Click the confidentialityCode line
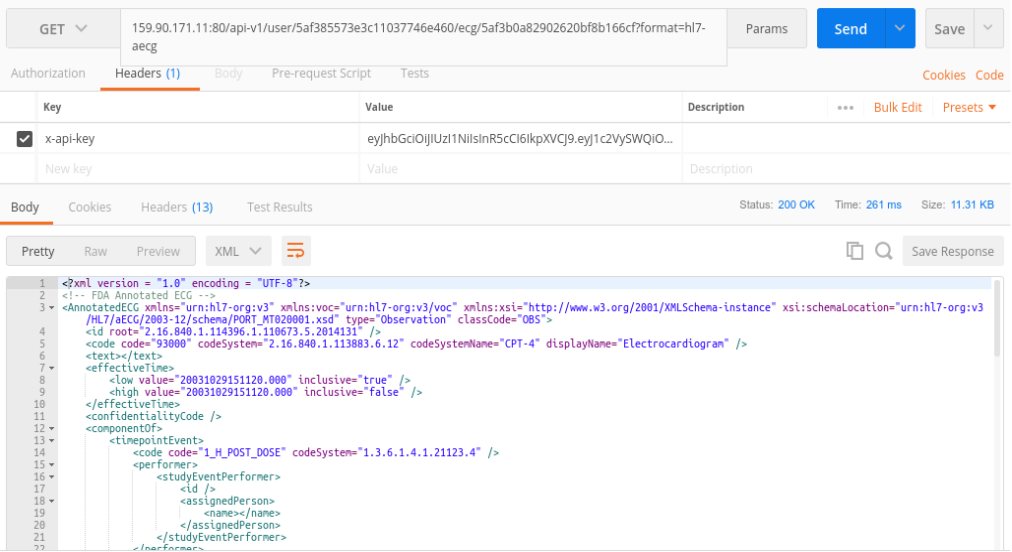1012x552 pixels. pos(154,416)
